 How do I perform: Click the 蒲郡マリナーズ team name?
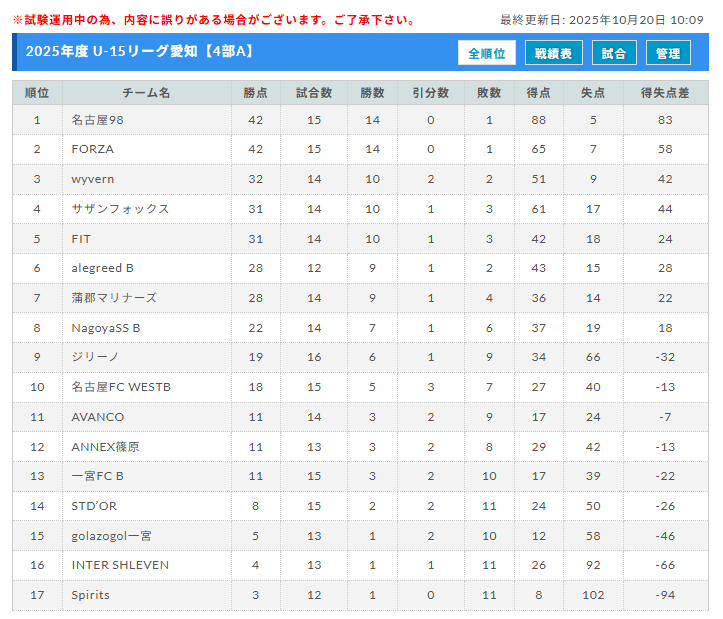pyautogui.click(x=114, y=298)
